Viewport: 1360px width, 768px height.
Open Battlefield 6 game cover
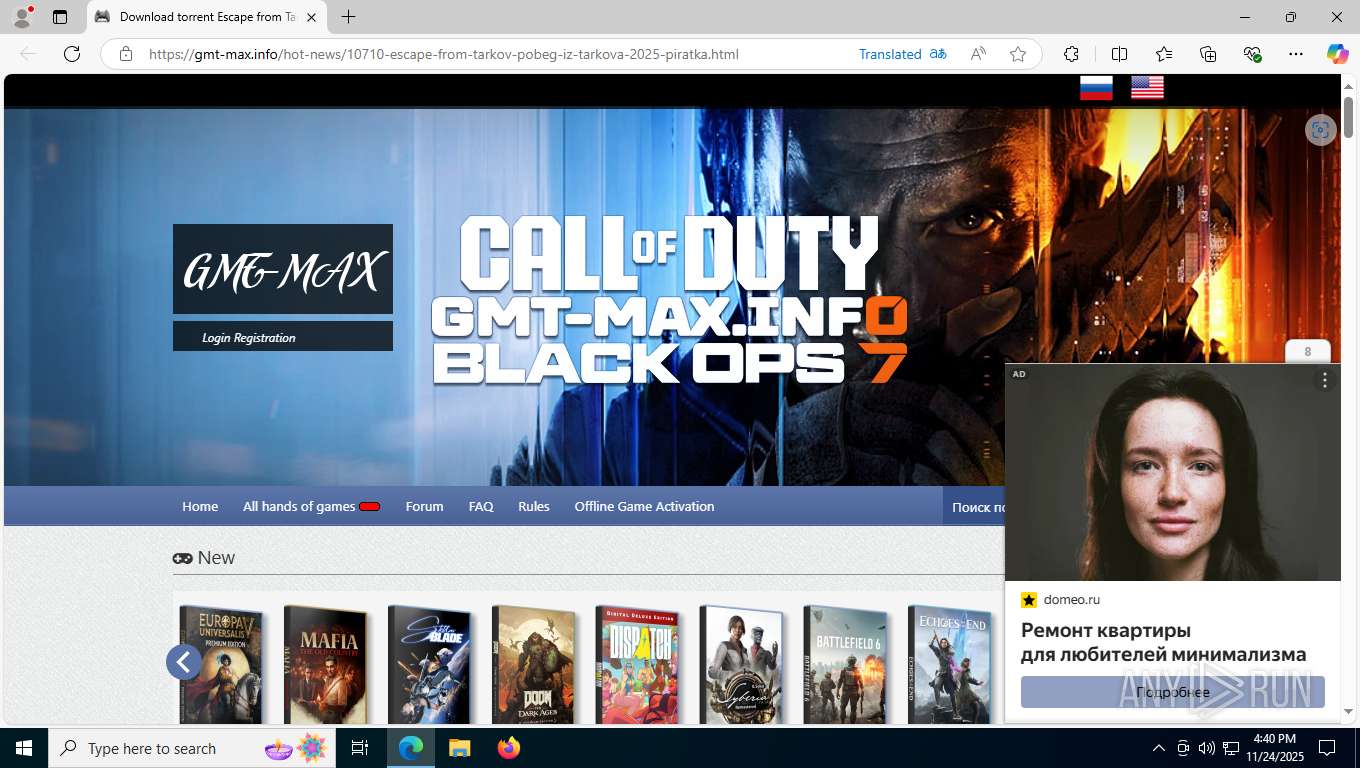(845, 665)
